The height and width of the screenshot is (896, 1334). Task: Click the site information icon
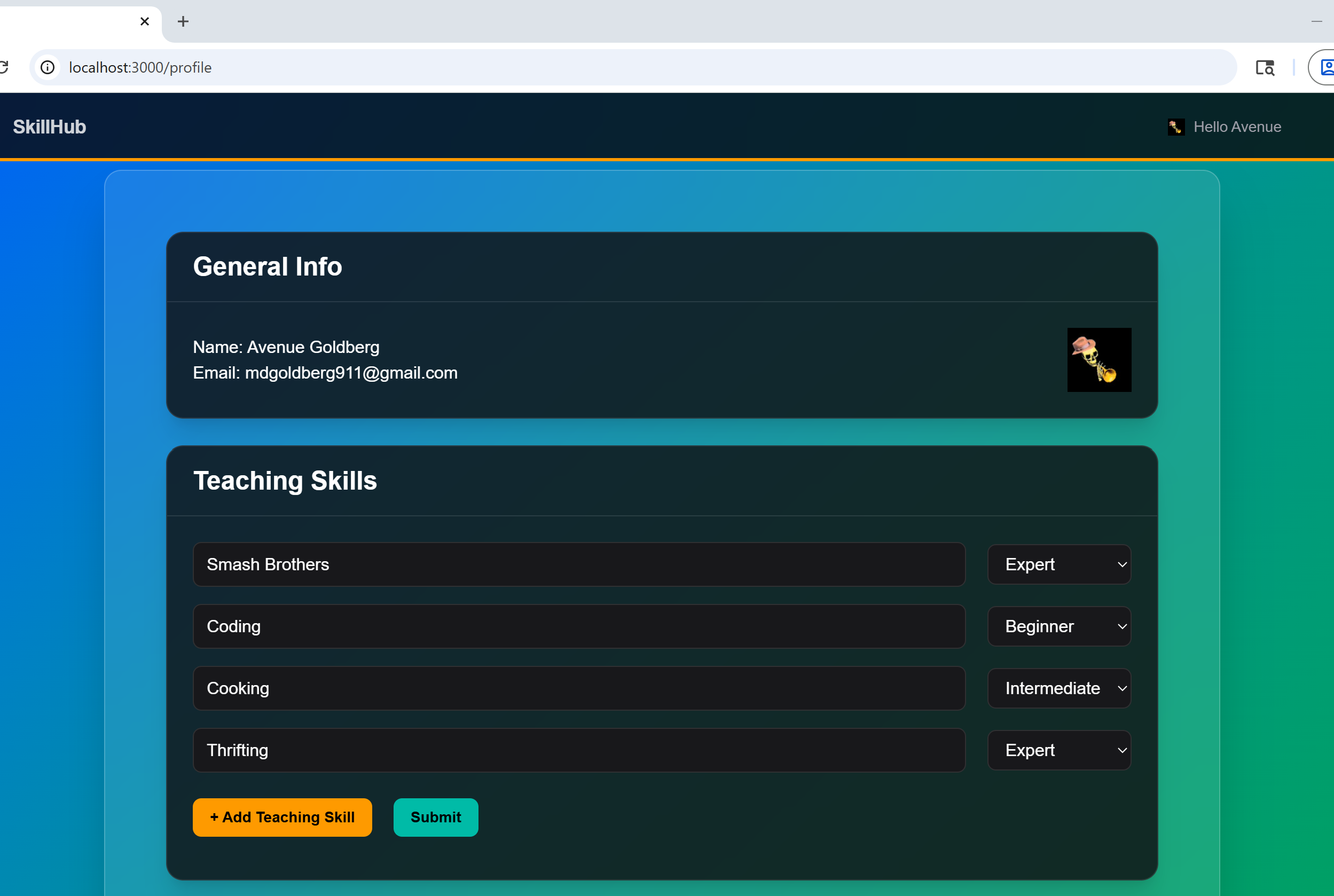(x=48, y=67)
